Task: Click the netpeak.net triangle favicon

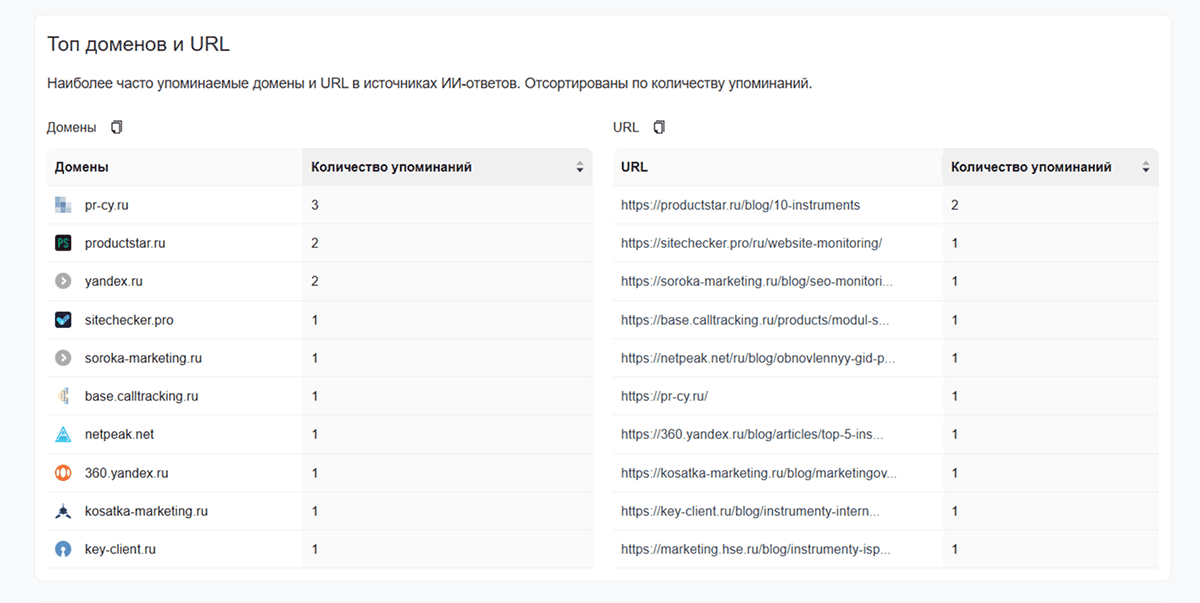Action: click(63, 435)
